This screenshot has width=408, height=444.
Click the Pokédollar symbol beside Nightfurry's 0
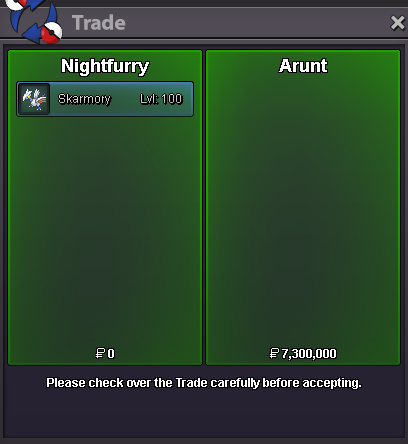click(100, 353)
